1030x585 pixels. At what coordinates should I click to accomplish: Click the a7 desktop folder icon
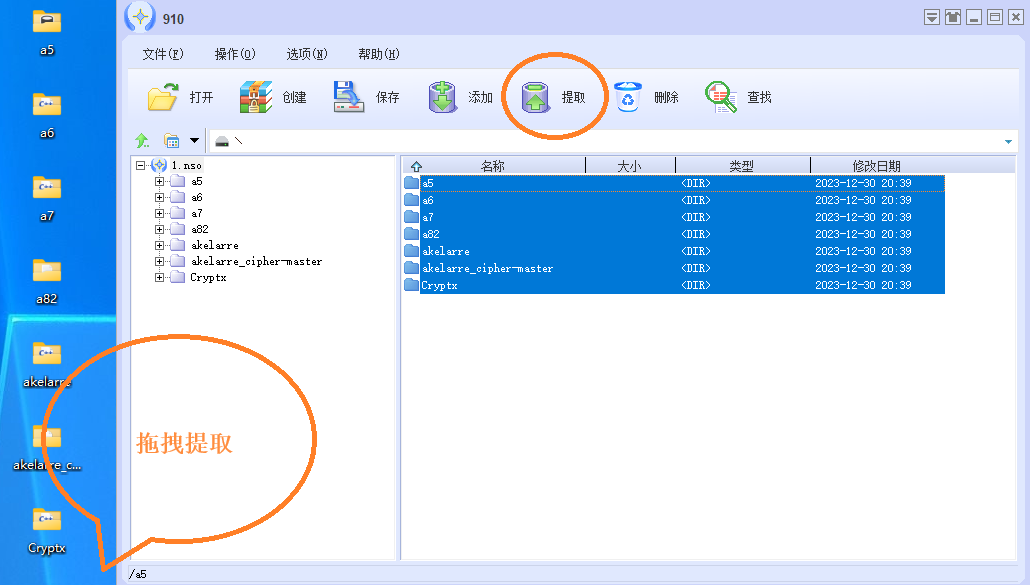[x=47, y=188]
